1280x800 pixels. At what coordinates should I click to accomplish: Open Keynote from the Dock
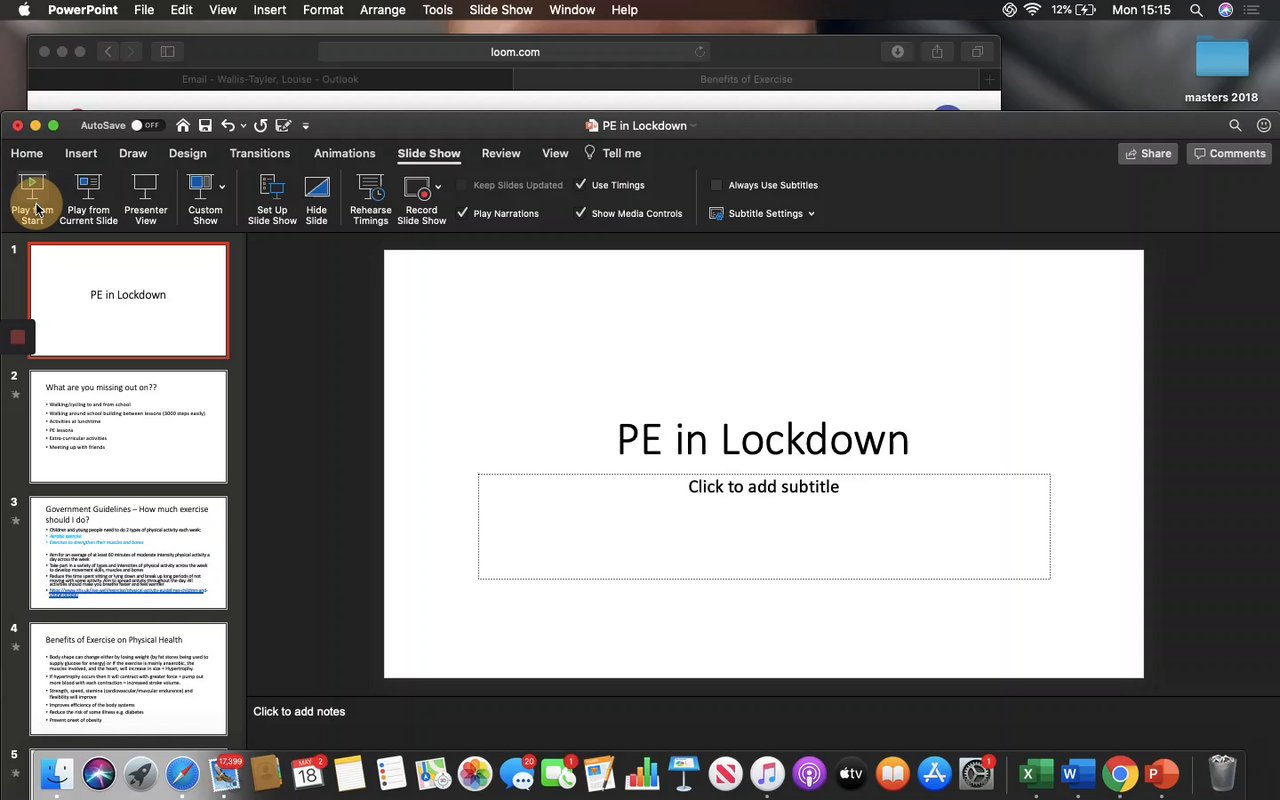(684, 773)
